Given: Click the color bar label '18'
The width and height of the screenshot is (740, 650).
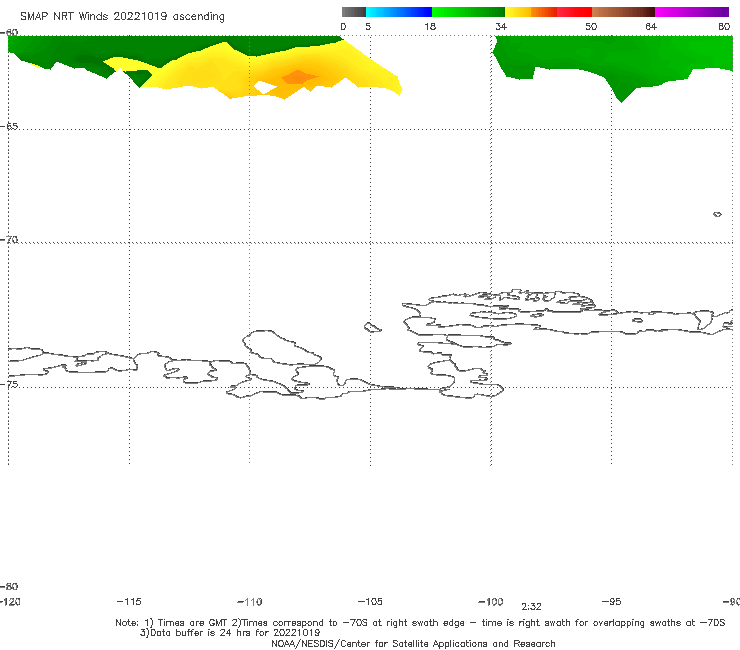Looking at the screenshot, I should [430, 27].
